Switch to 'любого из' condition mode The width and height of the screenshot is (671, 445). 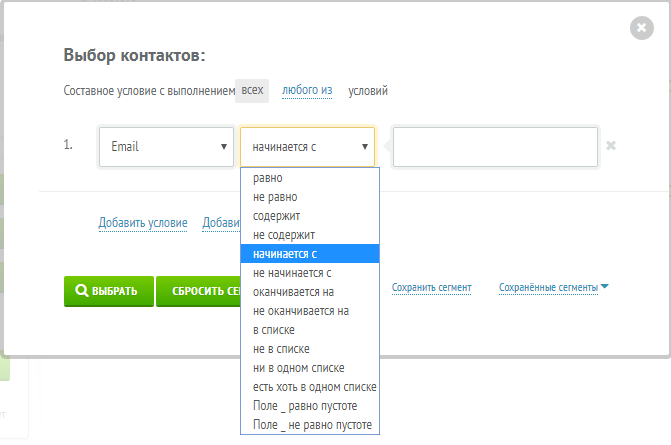coord(307,91)
